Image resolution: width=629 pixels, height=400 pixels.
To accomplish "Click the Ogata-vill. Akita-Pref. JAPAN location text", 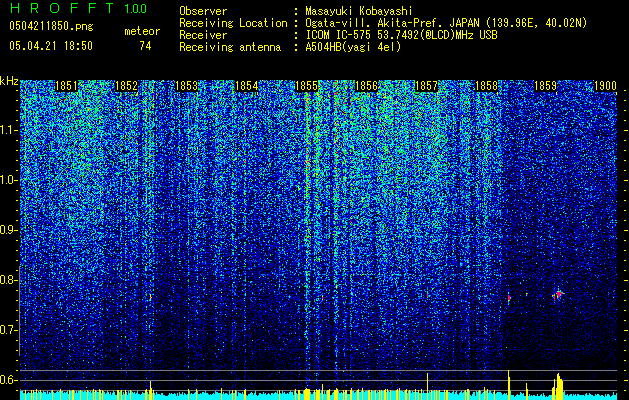I will (x=446, y=23).
